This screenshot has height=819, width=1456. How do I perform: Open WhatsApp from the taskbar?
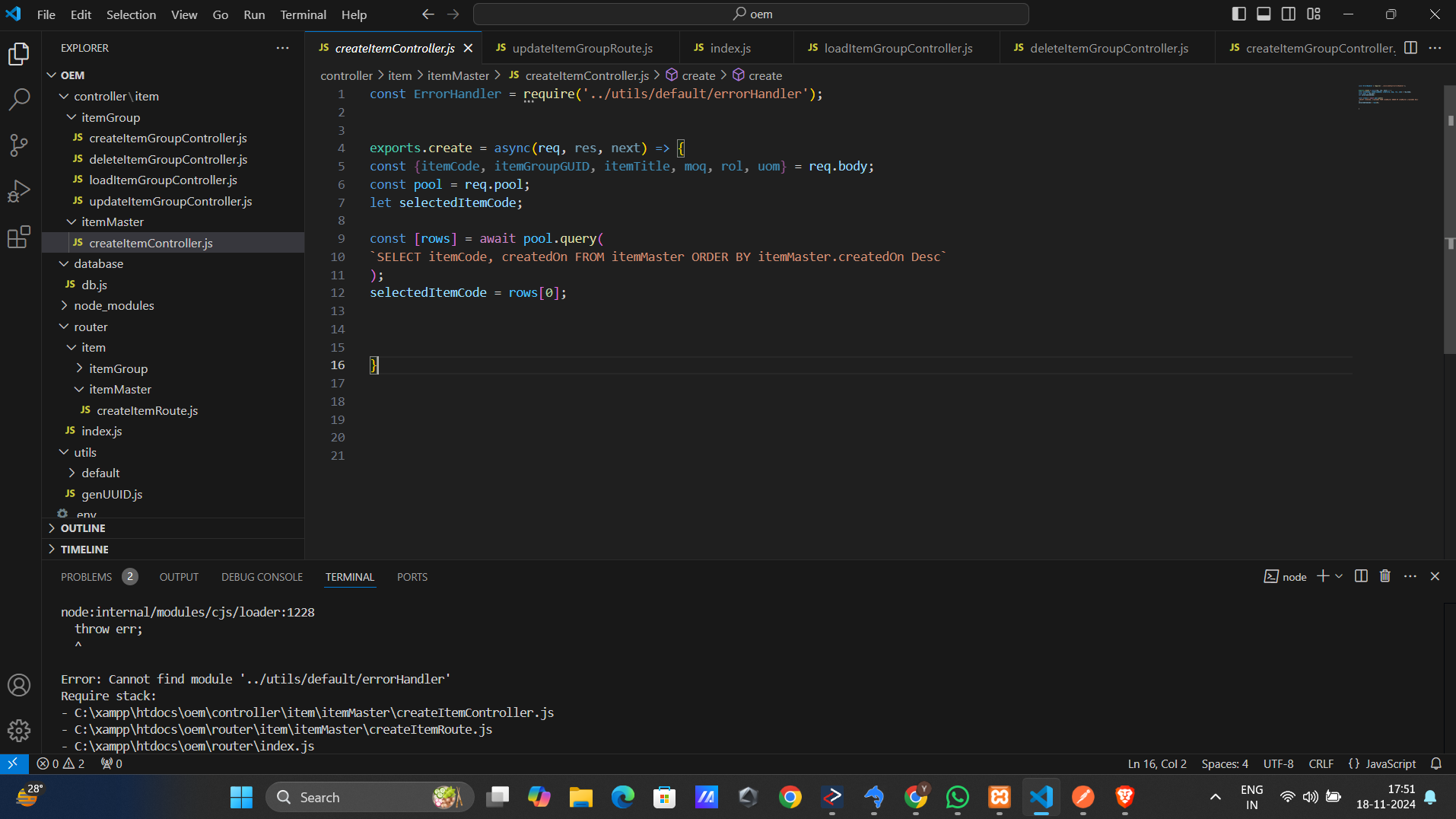point(957,797)
